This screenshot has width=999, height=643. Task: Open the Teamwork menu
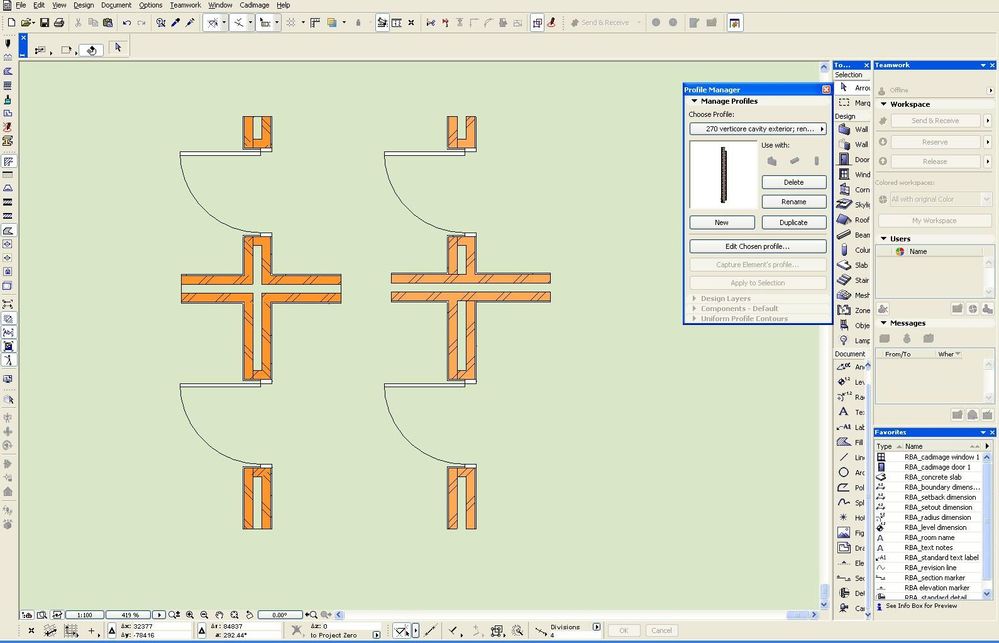click(x=185, y=5)
